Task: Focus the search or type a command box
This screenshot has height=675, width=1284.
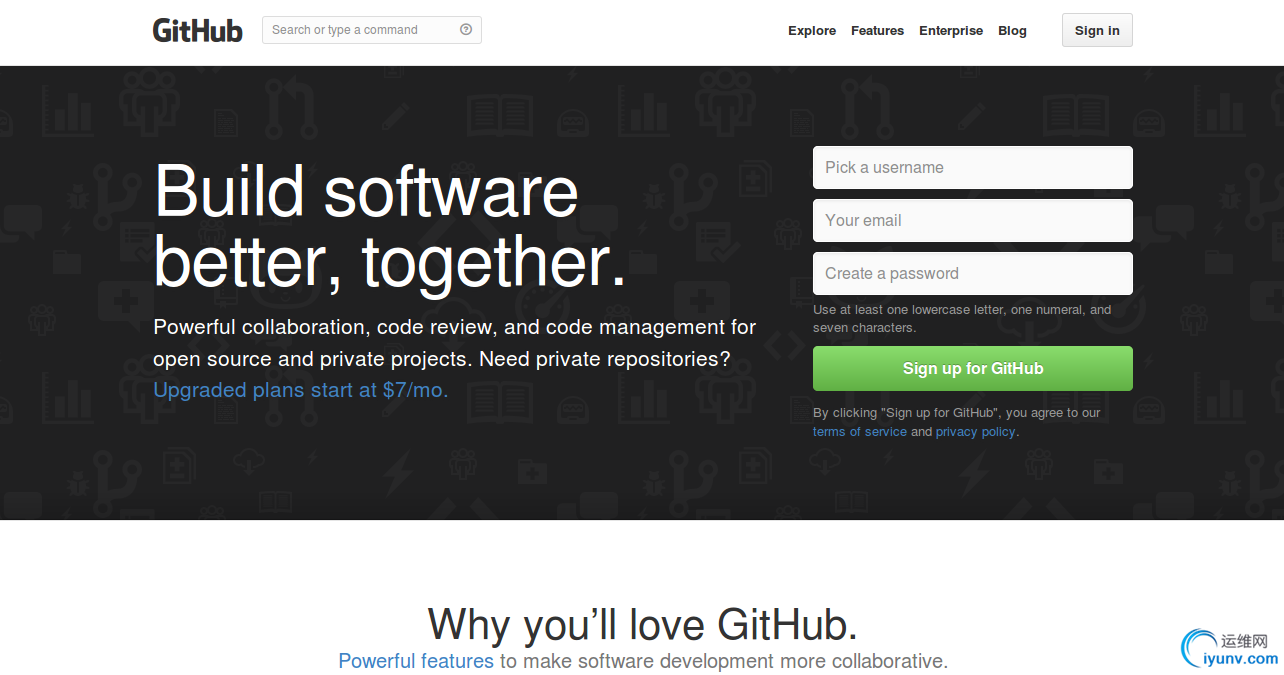Action: coord(372,30)
